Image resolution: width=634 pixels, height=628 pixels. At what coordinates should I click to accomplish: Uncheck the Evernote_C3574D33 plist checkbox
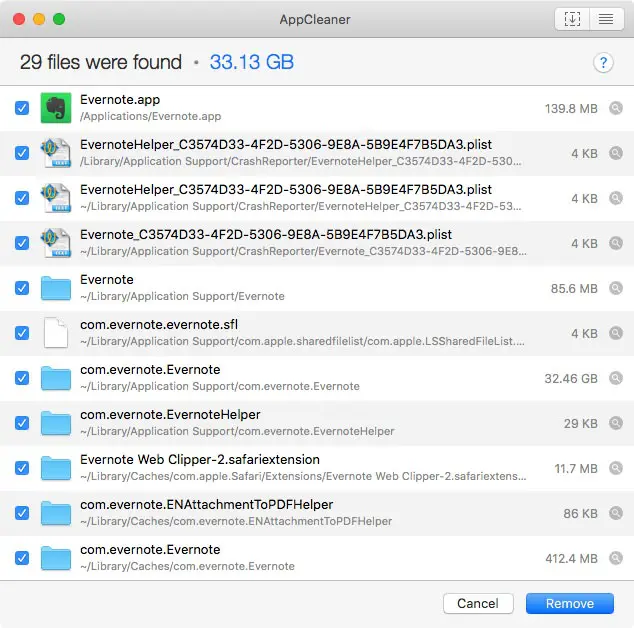[x=22, y=243]
